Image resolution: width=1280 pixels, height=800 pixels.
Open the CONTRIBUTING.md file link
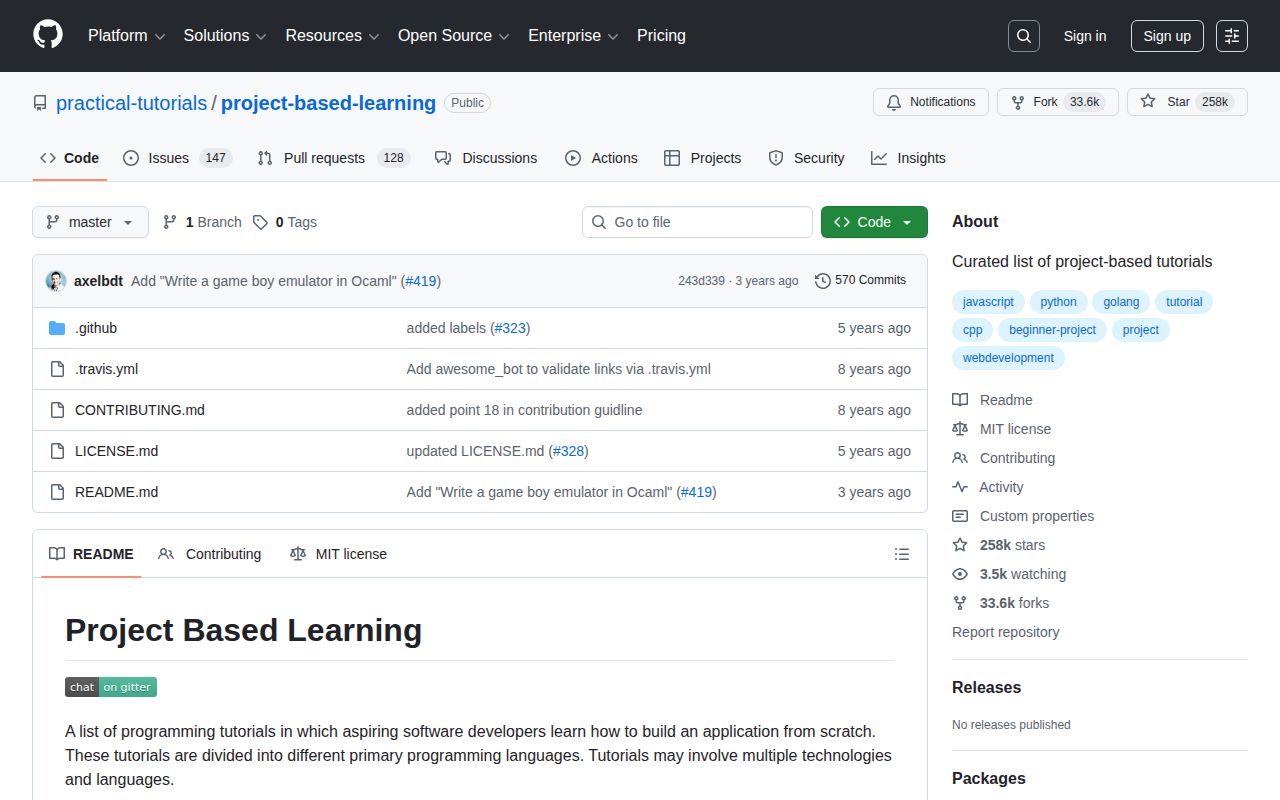click(x=139, y=410)
